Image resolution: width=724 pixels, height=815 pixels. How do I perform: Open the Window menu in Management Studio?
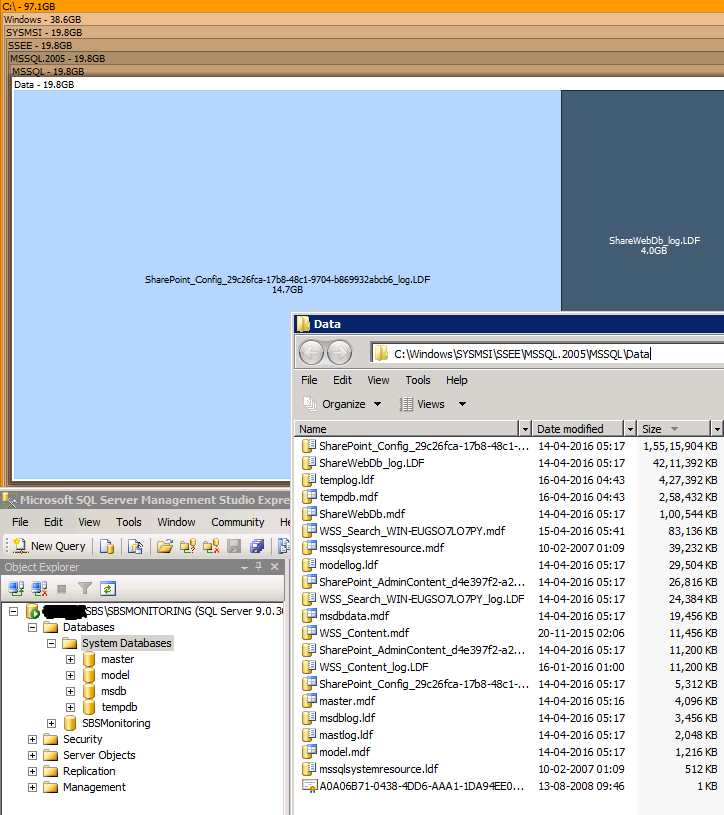[x=176, y=522]
